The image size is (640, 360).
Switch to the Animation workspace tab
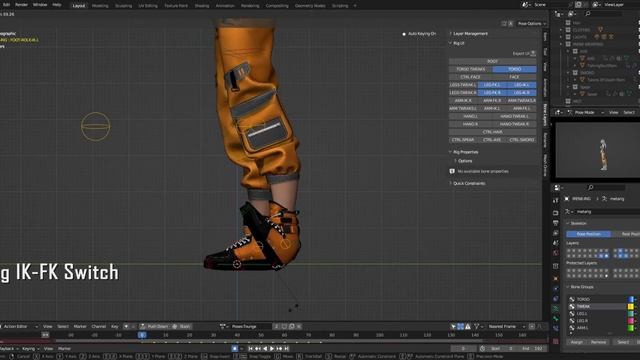pyautogui.click(x=225, y=6)
